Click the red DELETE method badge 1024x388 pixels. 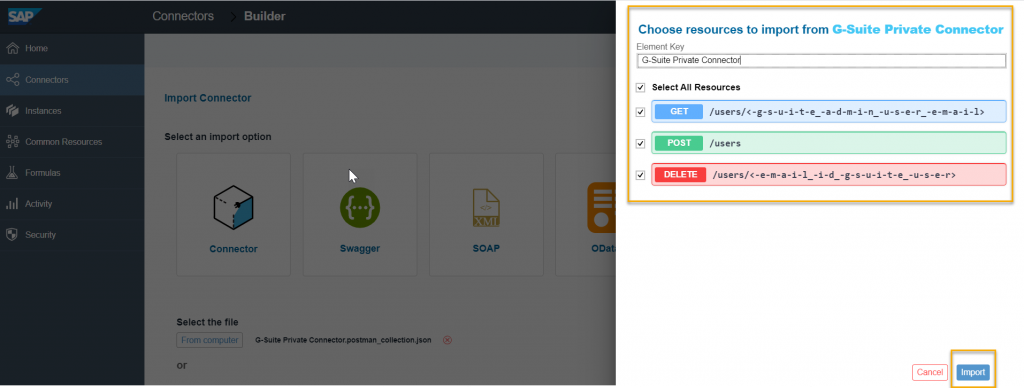pyautogui.click(x=680, y=175)
